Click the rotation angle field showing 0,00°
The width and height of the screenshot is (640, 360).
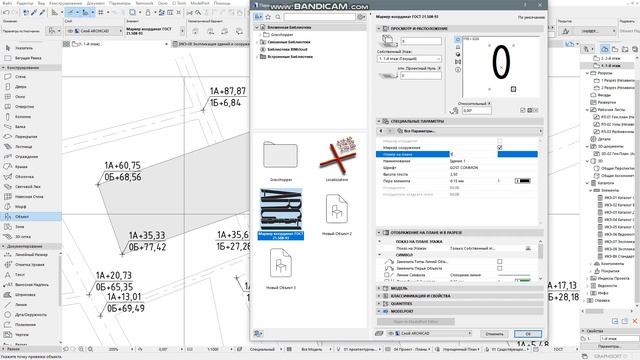[476, 111]
